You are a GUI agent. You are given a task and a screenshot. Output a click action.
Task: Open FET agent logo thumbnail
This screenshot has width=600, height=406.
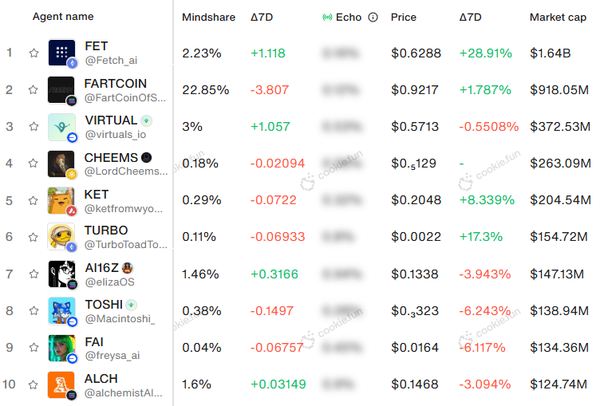(x=62, y=53)
